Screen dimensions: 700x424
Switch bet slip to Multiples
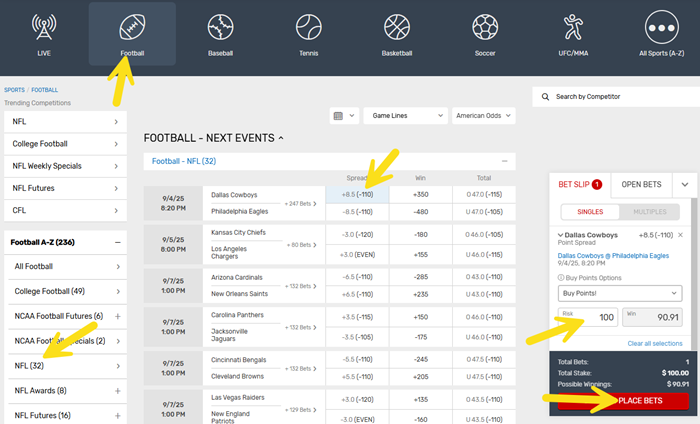point(649,212)
